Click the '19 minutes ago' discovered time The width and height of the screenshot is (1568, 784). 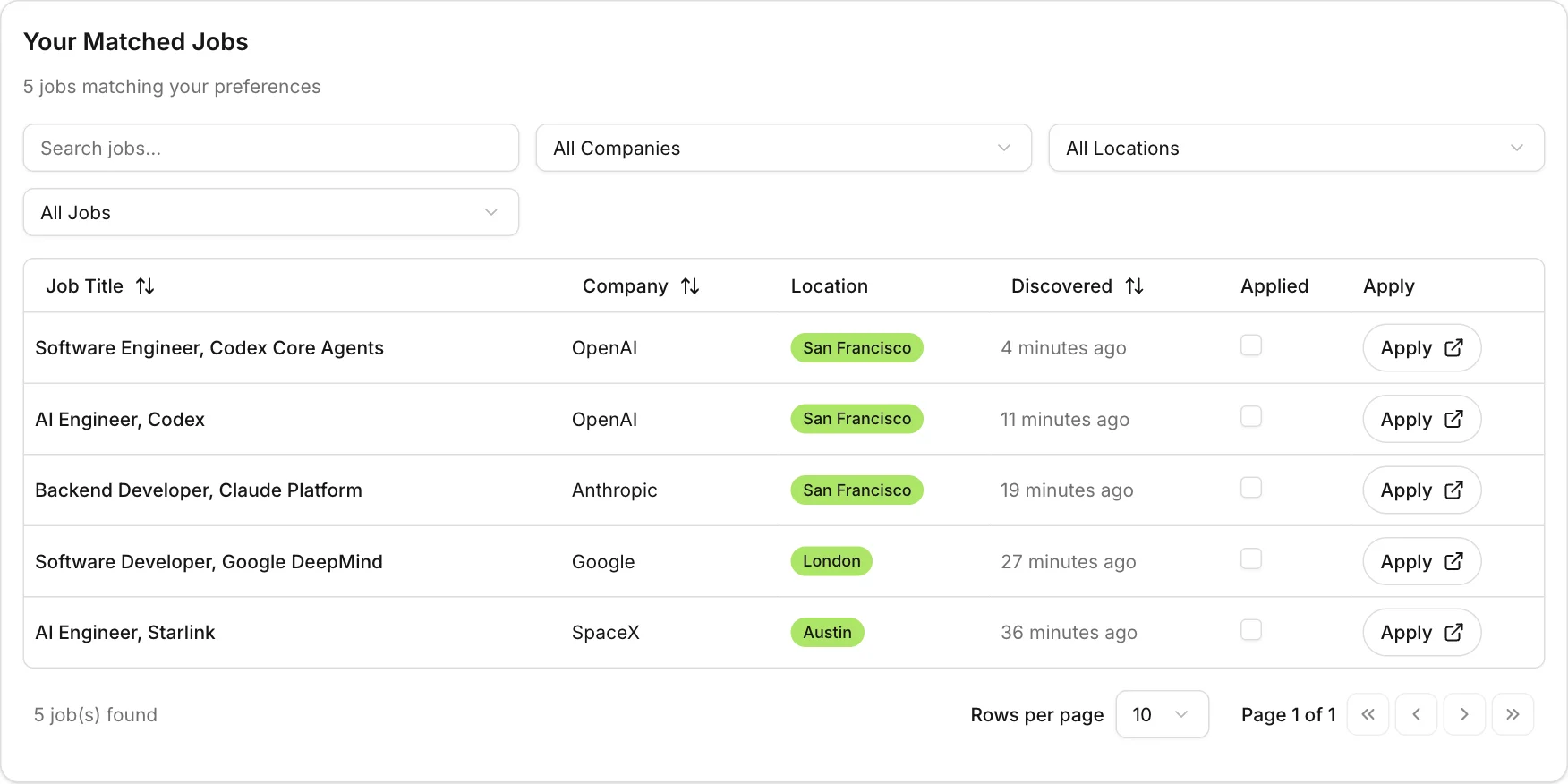tap(1067, 490)
